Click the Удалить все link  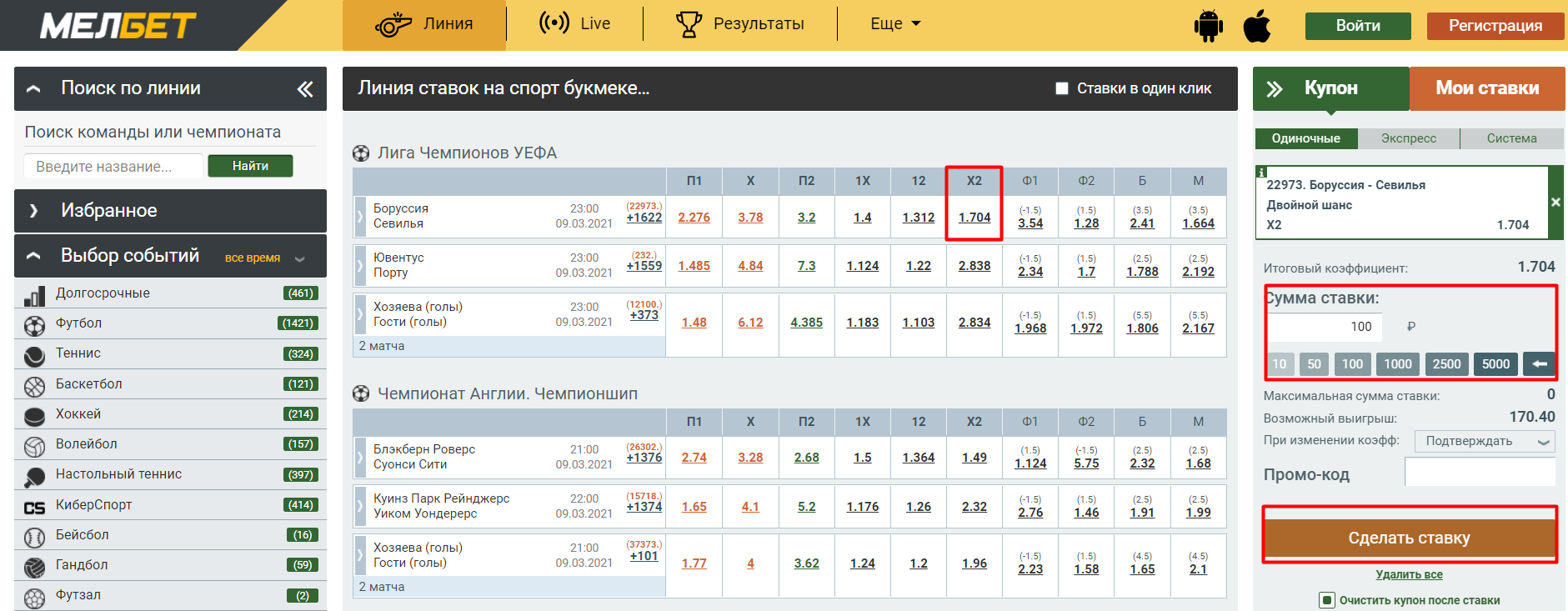click(x=1409, y=575)
